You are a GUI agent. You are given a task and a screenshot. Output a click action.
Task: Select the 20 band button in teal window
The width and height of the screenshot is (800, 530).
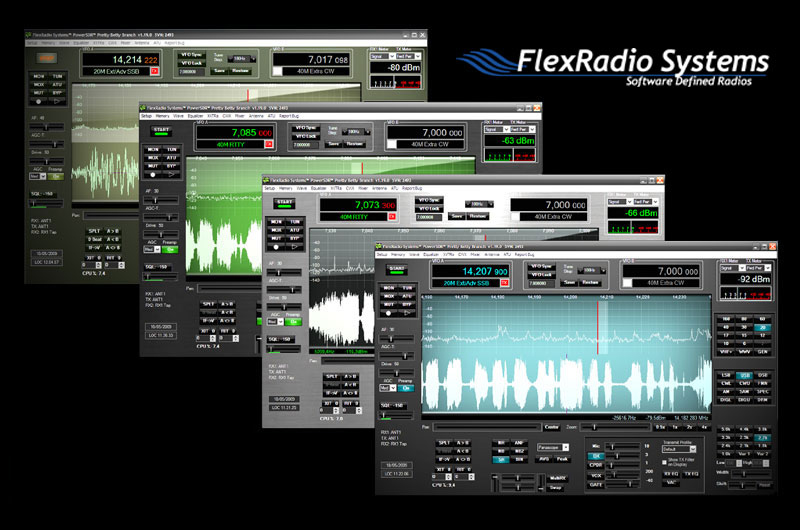[x=763, y=327]
